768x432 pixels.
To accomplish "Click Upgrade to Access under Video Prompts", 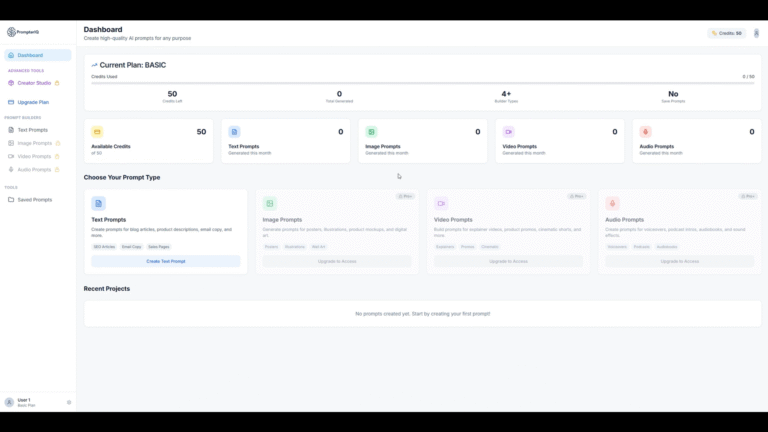I will point(508,262).
